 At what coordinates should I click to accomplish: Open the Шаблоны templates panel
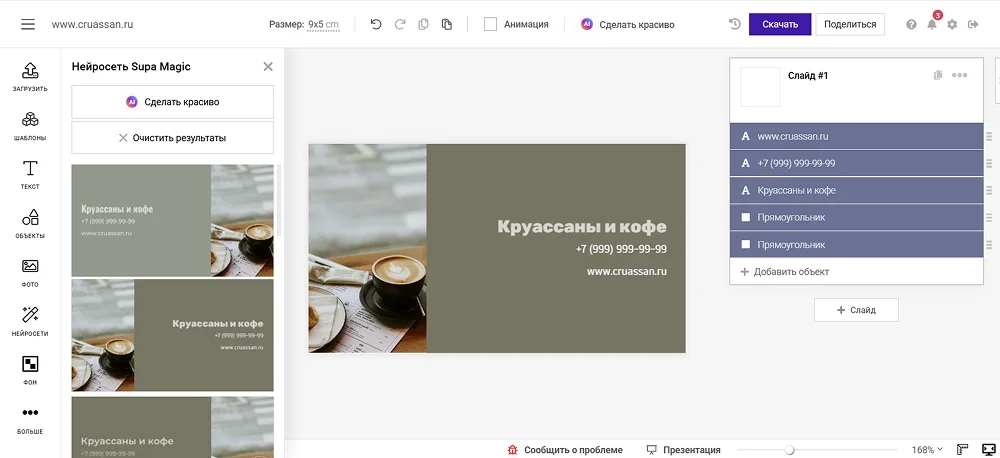click(x=30, y=126)
